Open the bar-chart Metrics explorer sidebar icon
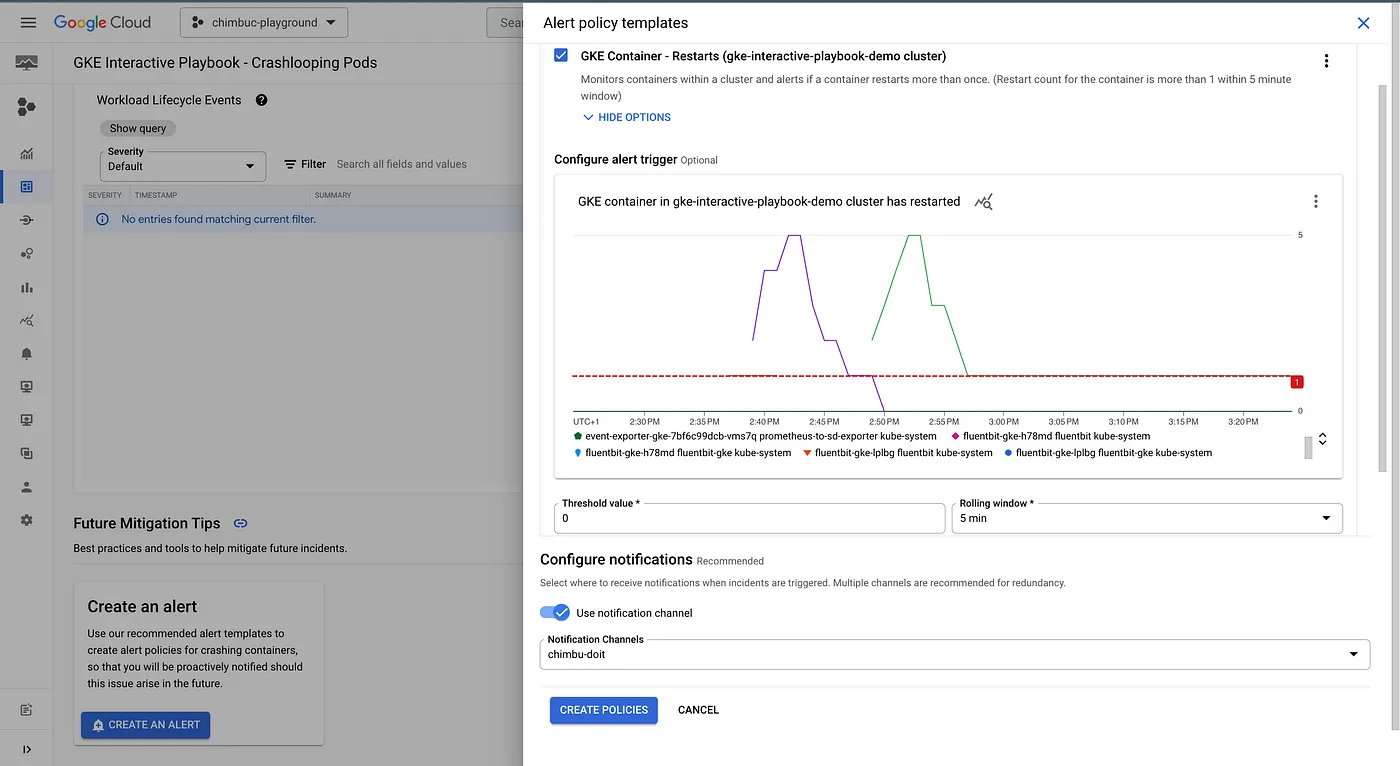Viewport: 1400px width, 766px height. [x=27, y=288]
